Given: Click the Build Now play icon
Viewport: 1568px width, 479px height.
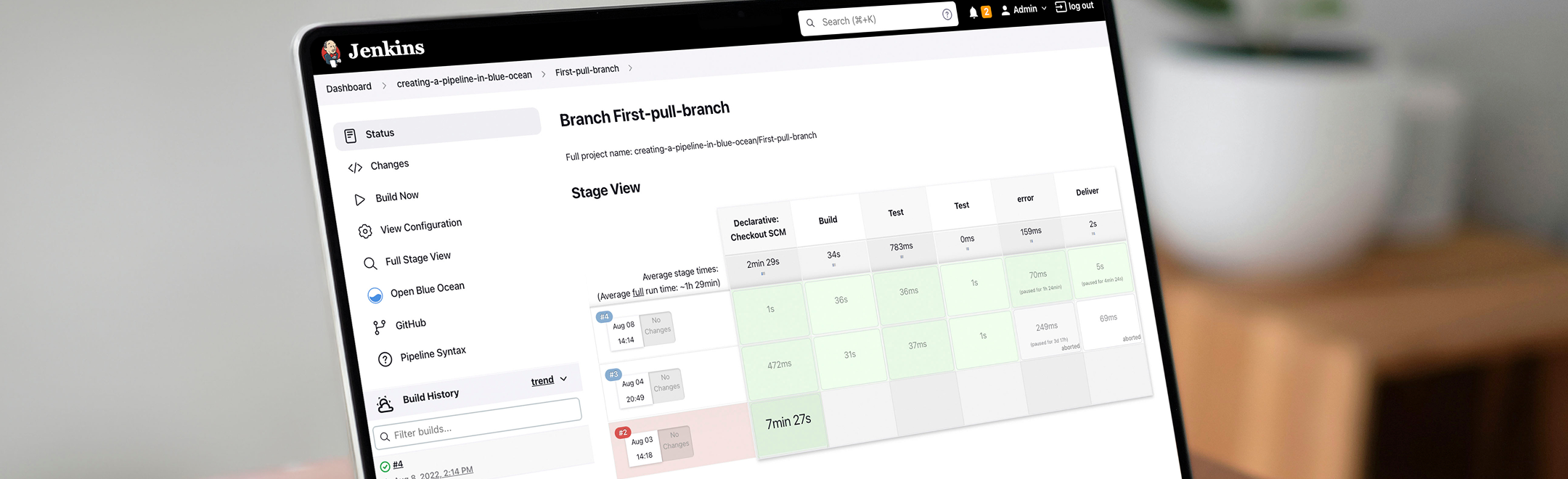Looking at the screenshot, I should [x=359, y=200].
